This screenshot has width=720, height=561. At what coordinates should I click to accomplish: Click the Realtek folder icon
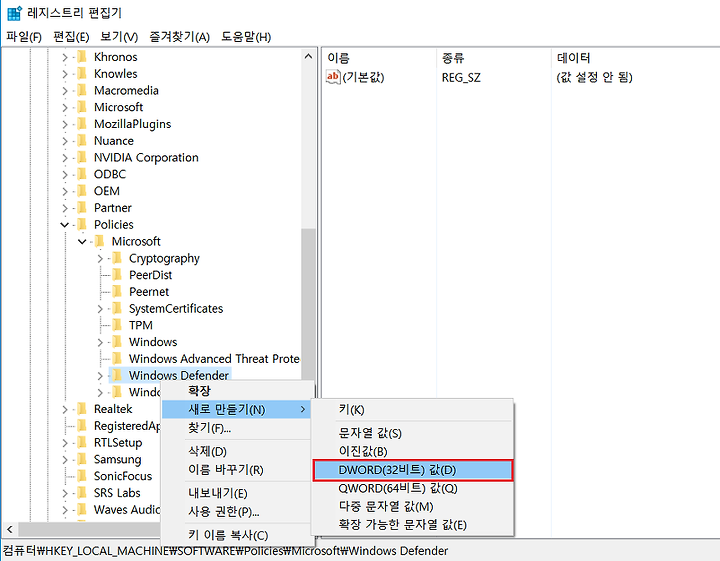tap(82, 409)
